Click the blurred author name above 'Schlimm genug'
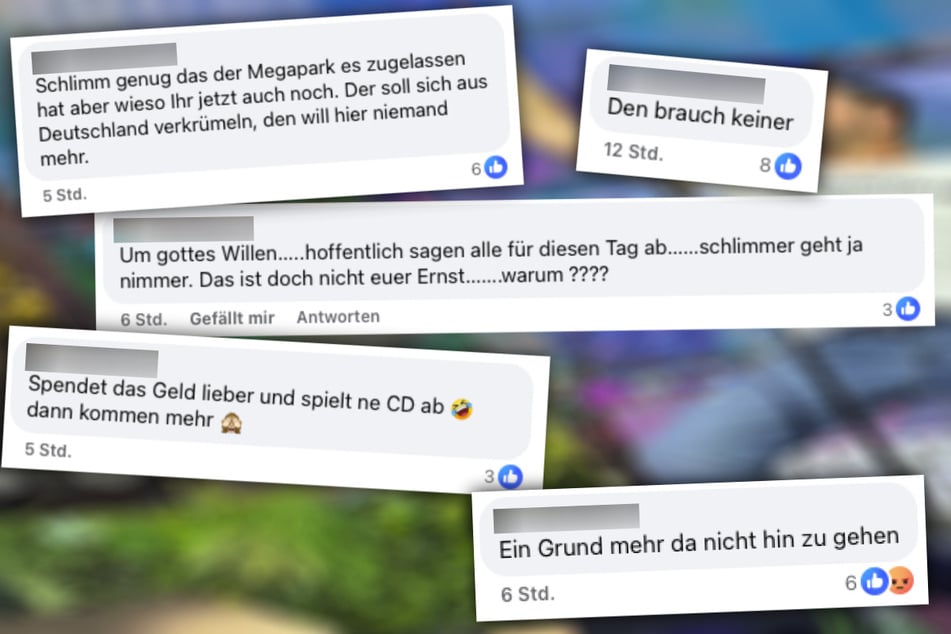The image size is (951, 634). click(x=104, y=59)
